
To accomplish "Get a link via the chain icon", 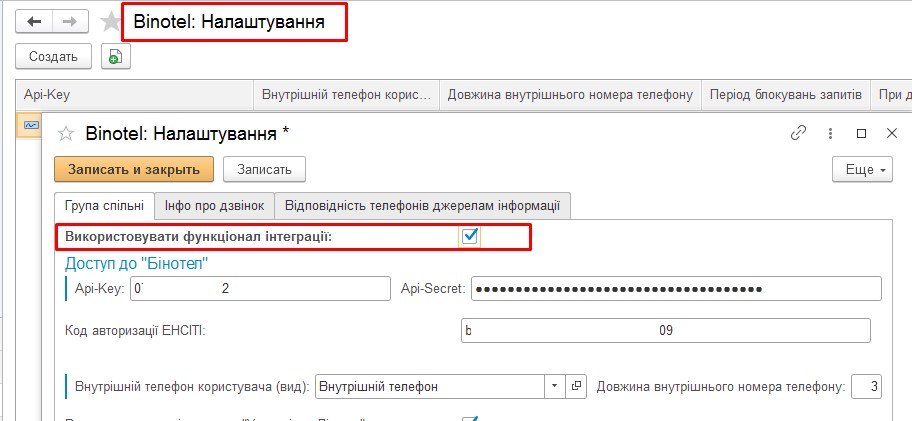I will [x=798, y=133].
